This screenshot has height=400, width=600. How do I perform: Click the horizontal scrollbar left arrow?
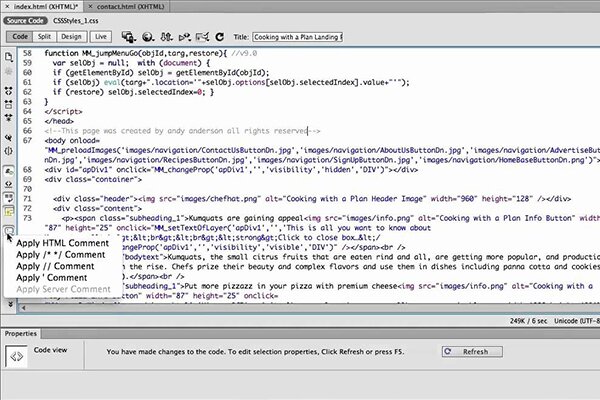pyautogui.click(x=24, y=308)
